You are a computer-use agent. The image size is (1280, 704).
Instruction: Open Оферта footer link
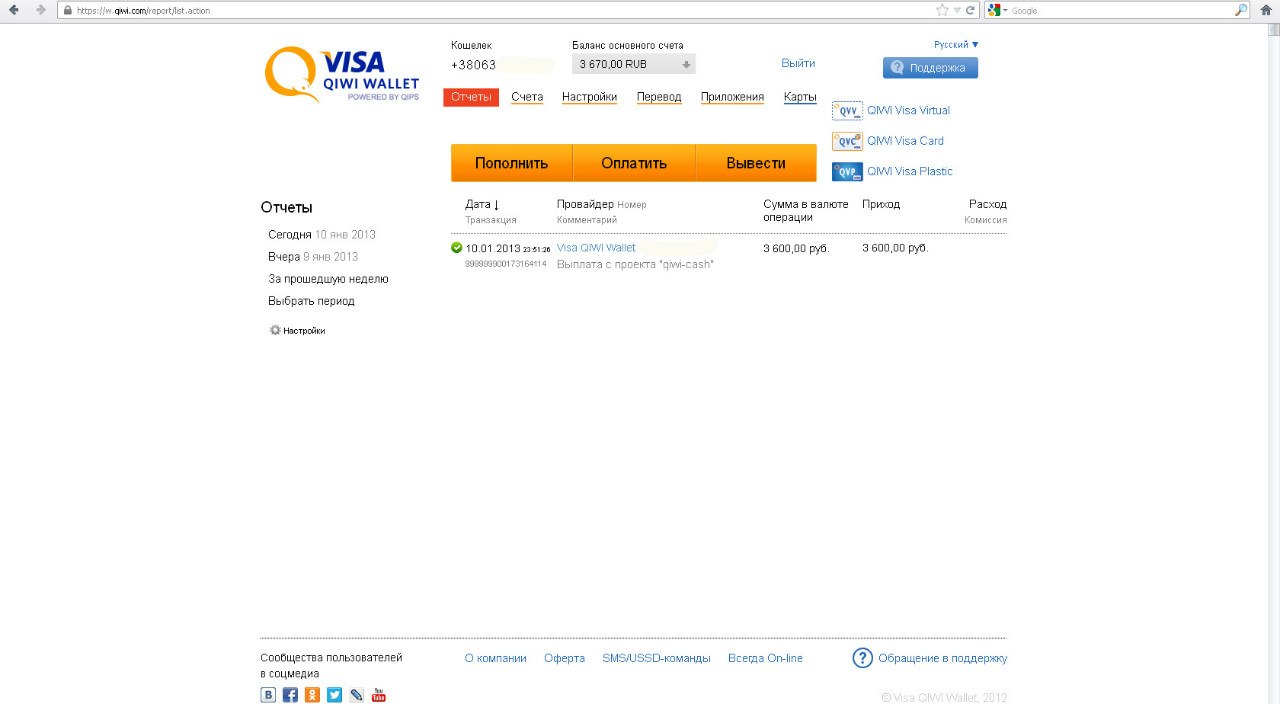click(565, 658)
